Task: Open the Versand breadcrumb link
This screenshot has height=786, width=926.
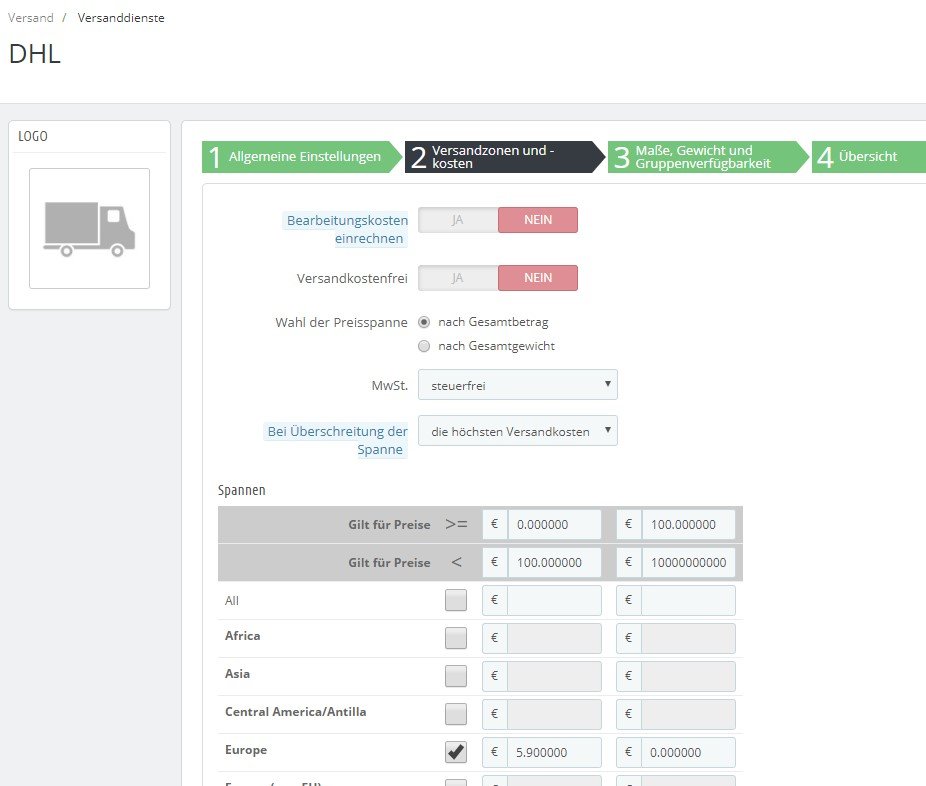Action: 31,18
